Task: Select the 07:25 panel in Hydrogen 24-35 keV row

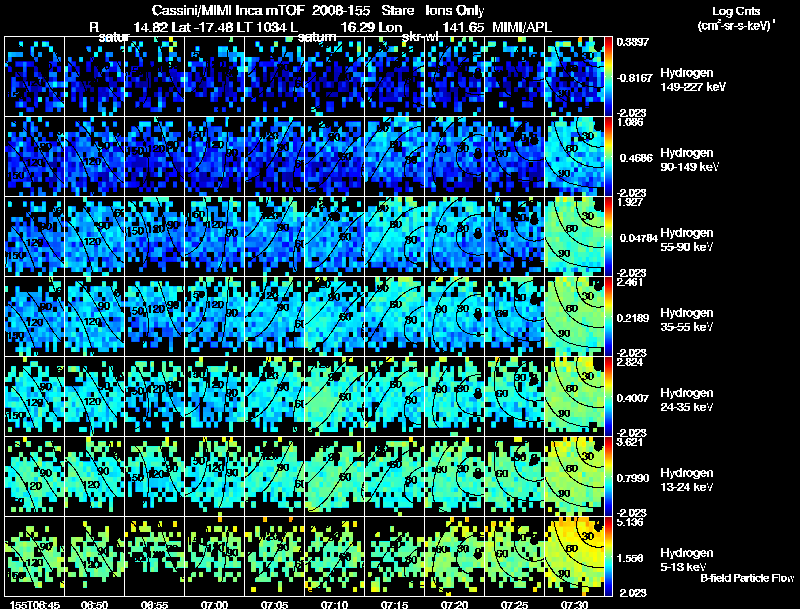Action: coord(515,396)
